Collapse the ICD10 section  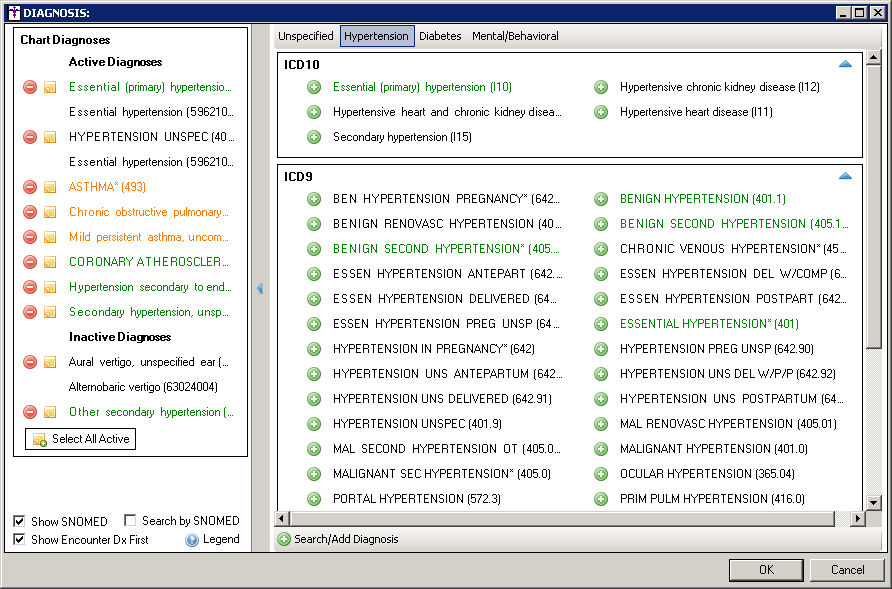845,64
